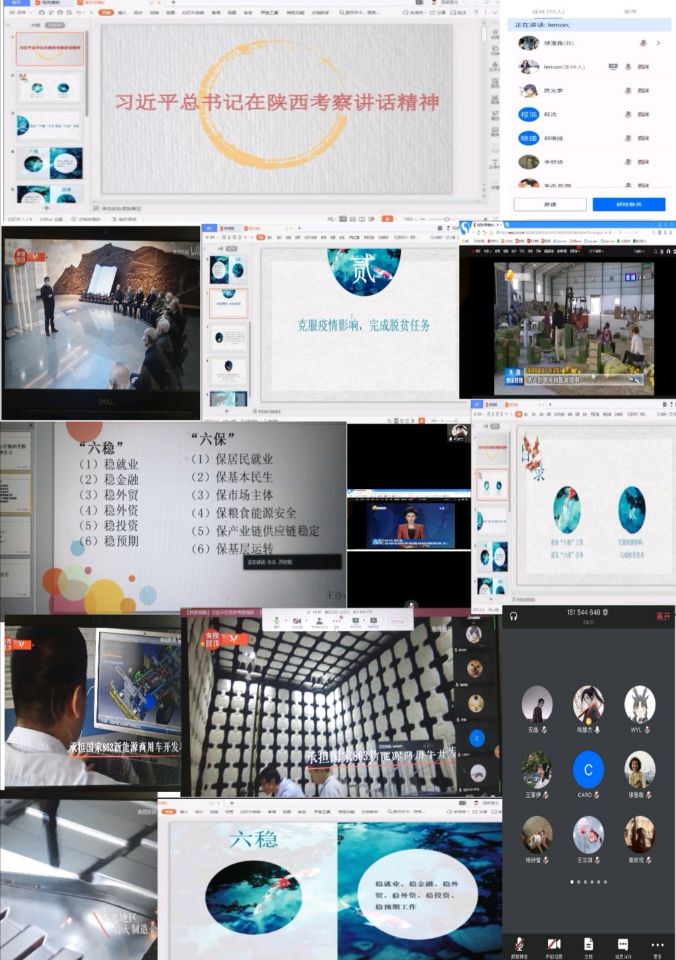Click orange Home ribbon tab in top WPS window
The height and width of the screenshot is (960, 676).
[x=106, y=12]
